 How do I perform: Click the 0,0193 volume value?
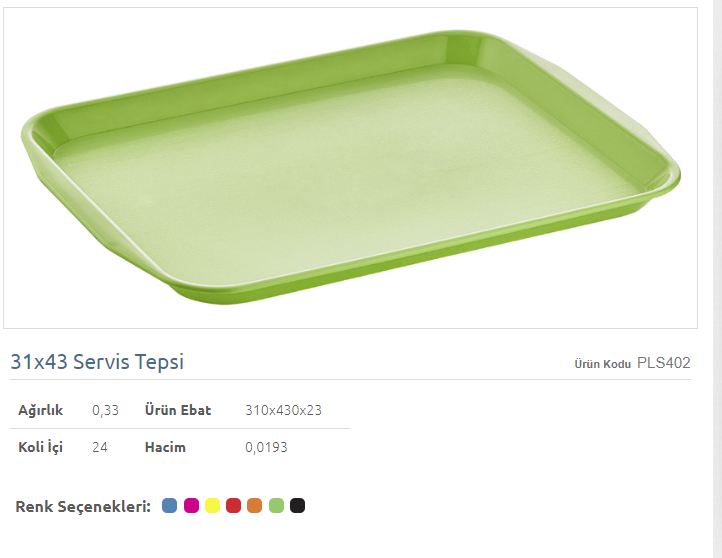coord(266,447)
